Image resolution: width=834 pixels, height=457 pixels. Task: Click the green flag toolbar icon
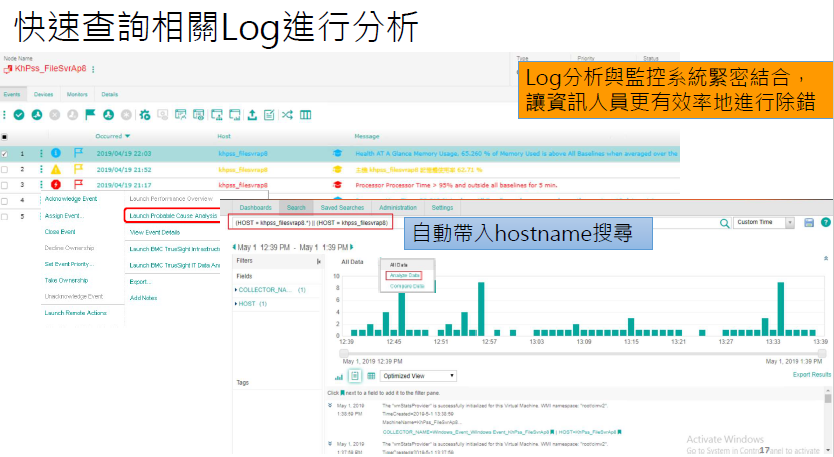click(90, 115)
